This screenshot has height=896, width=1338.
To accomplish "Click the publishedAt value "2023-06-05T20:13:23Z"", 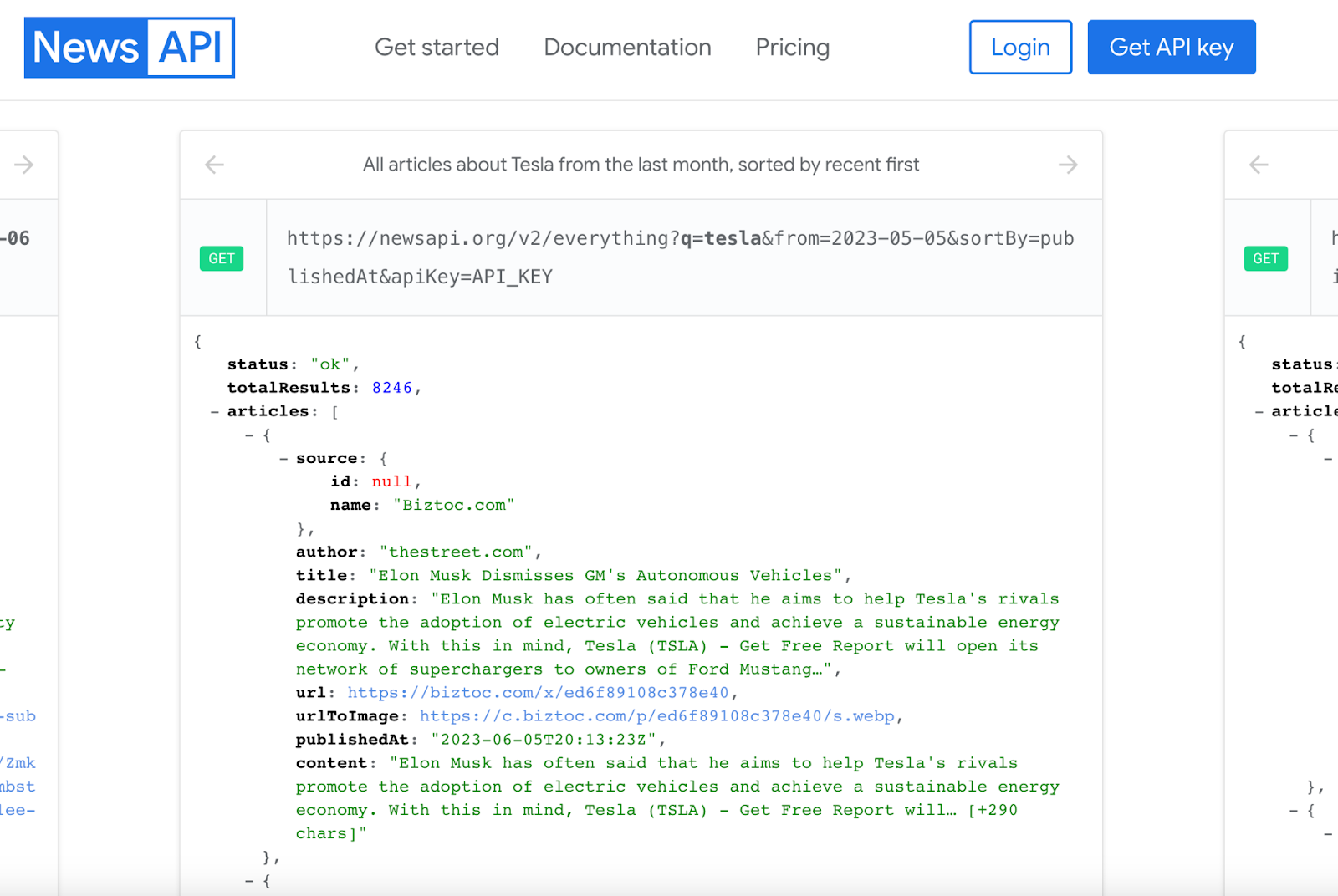I will point(544,740).
